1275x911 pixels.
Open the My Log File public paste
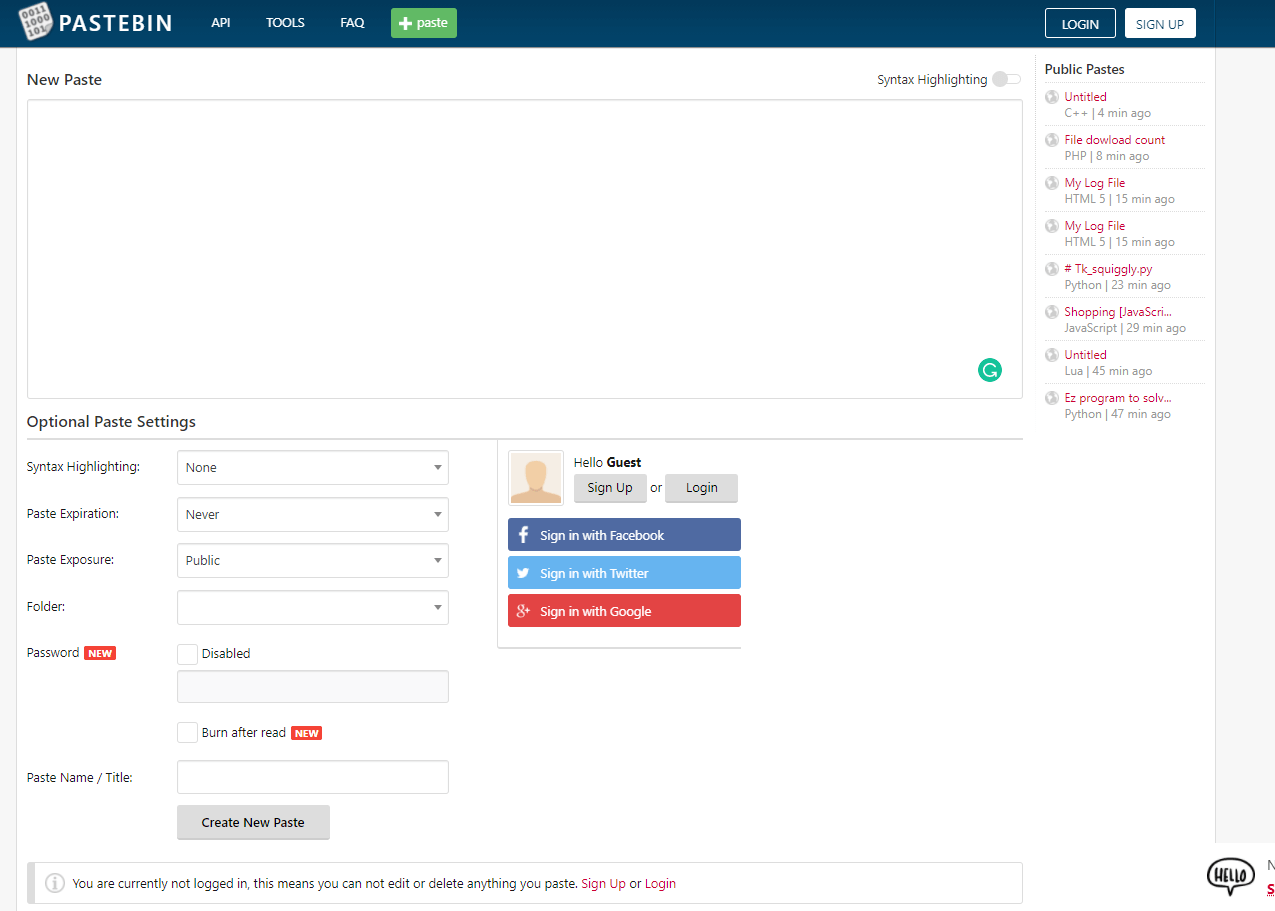(1095, 182)
